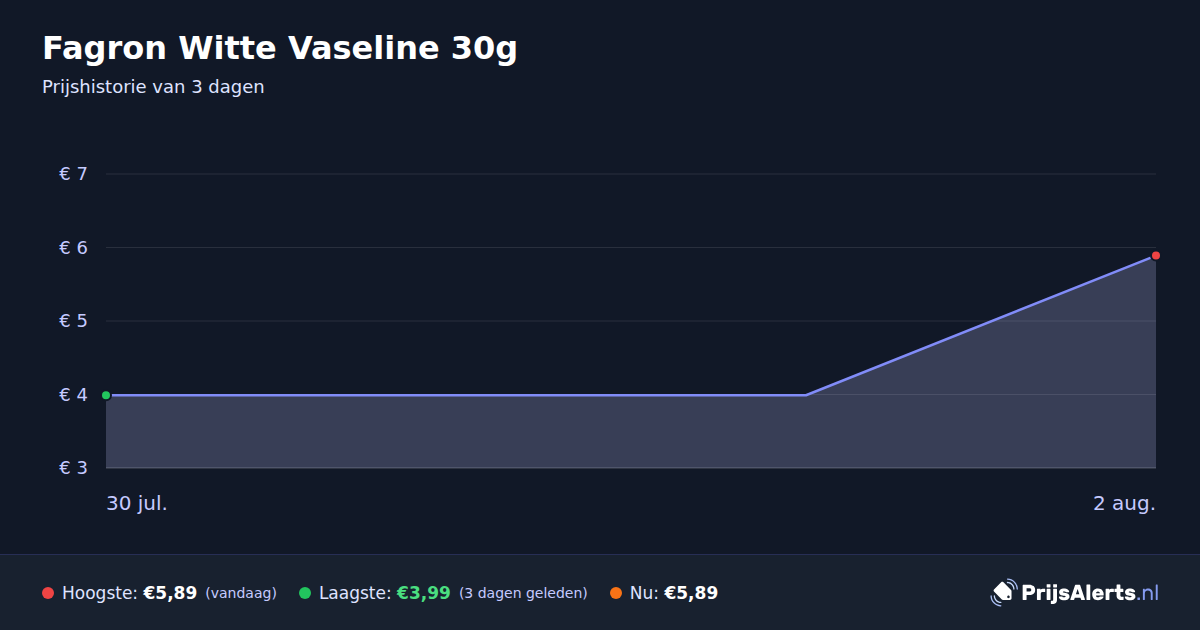Click the Prijshistorie van 3 dagen subtitle

(x=153, y=87)
